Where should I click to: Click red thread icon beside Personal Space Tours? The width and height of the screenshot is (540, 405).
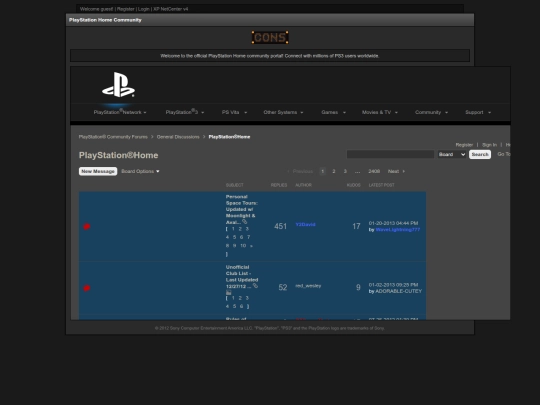point(87,226)
